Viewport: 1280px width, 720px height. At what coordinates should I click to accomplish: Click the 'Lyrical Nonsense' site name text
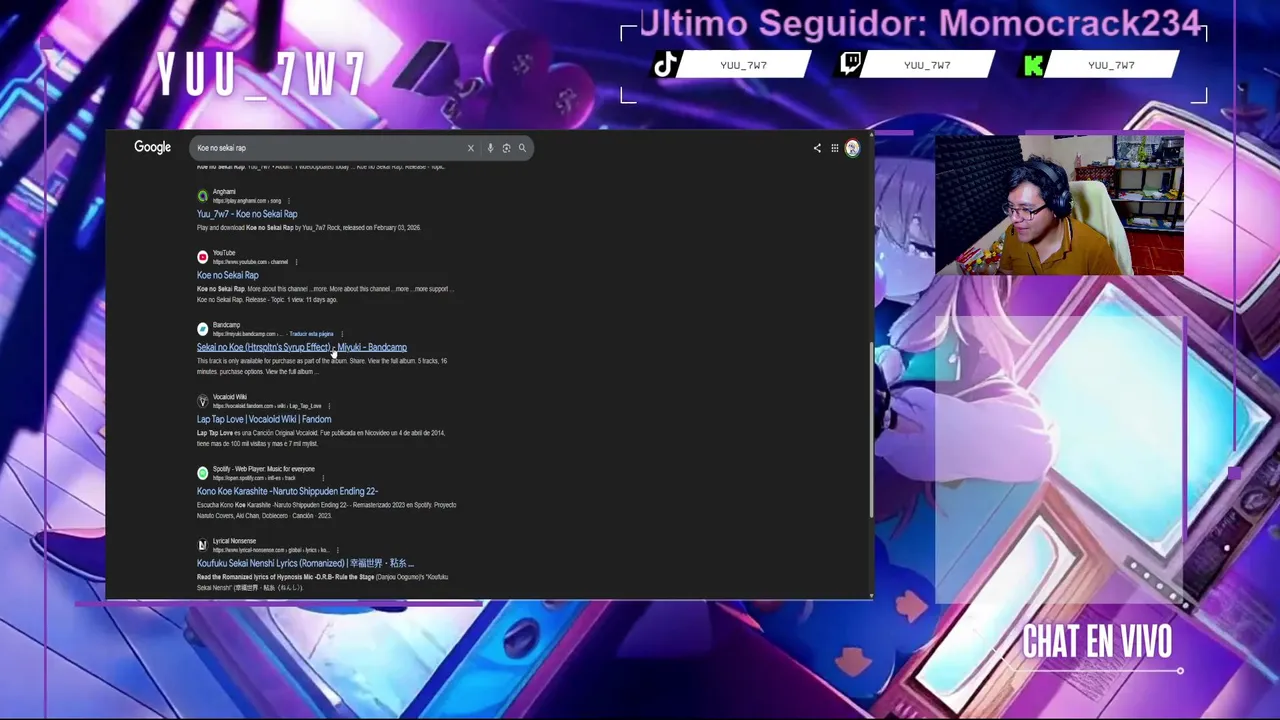click(x=234, y=541)
